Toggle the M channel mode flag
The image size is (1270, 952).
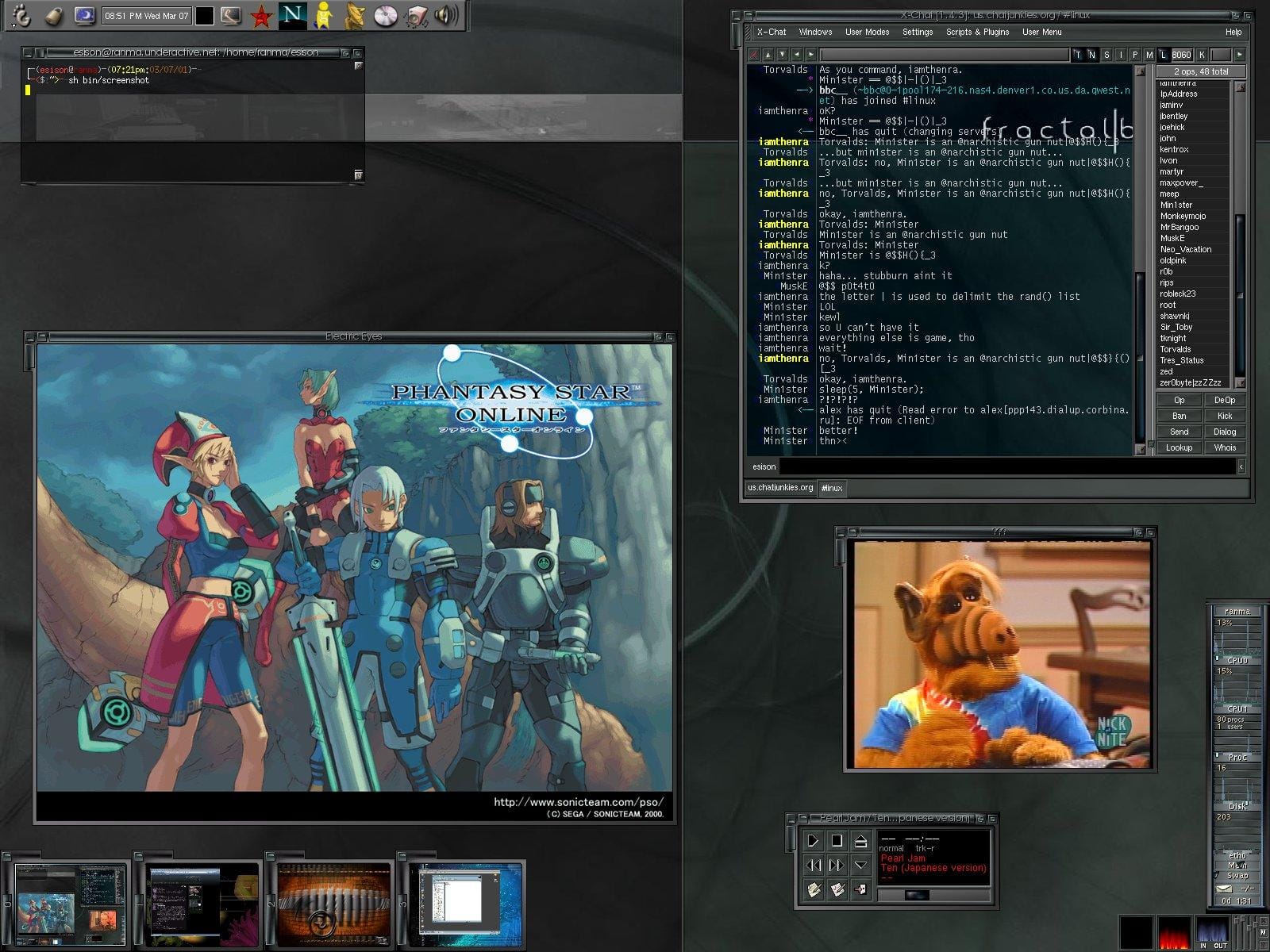(1149, 55)
